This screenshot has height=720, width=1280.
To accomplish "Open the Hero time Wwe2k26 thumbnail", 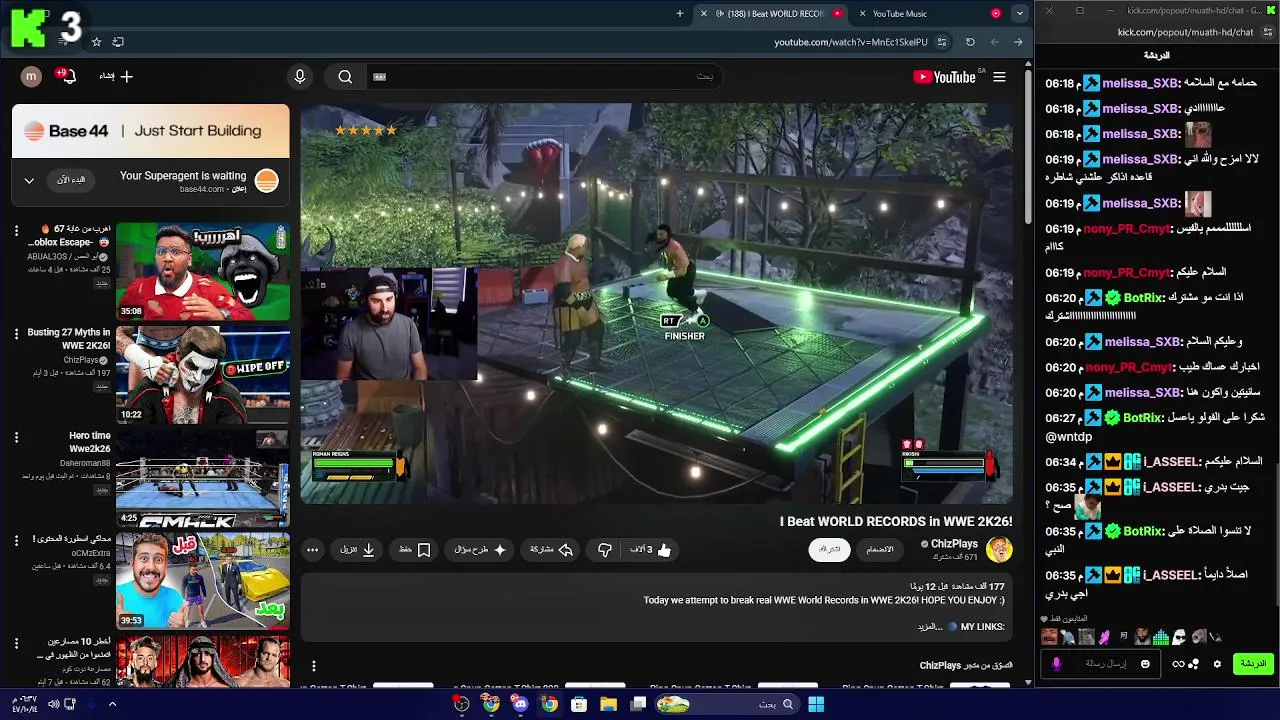I will (203, 478).
